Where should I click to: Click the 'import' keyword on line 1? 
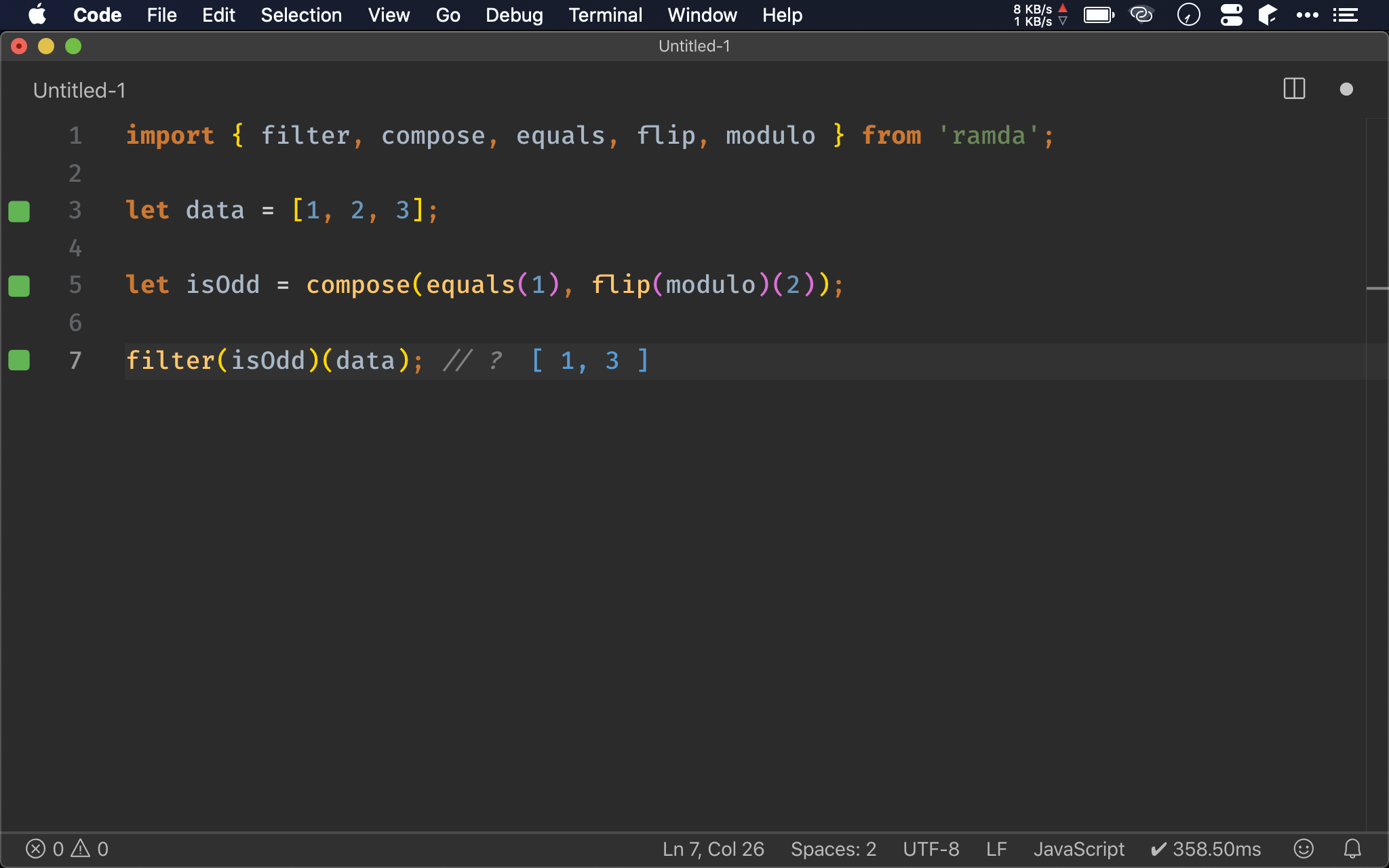tap(170, 136)
